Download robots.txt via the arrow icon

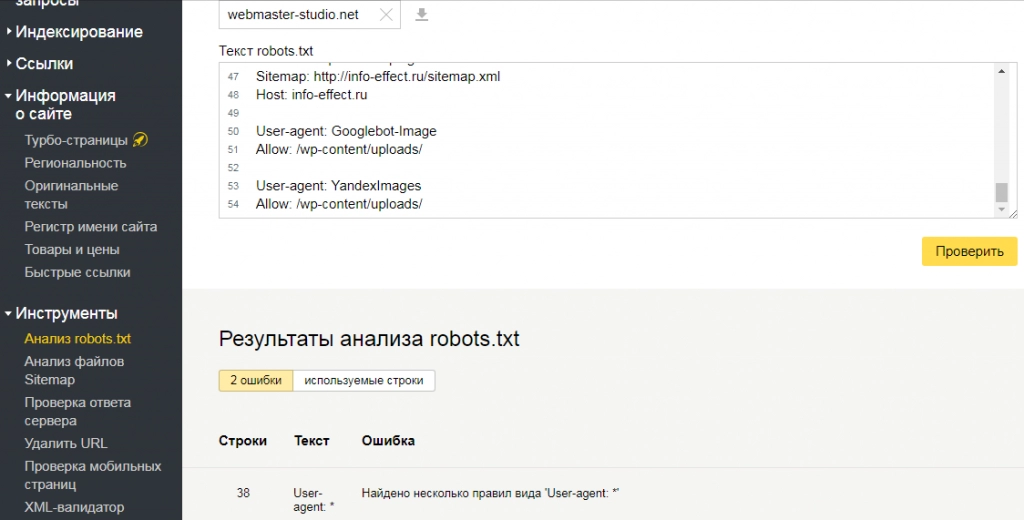(x=422, y=14)
